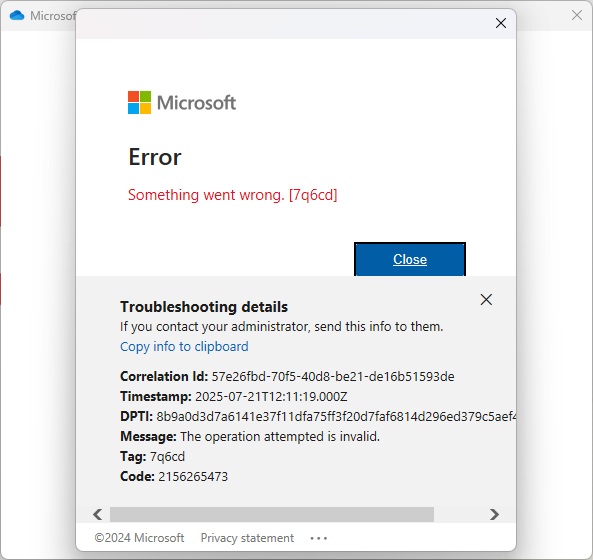Screen dimensions: 593x560
Task: Click the red Something went wrong message
Action: tap(233, 195)
